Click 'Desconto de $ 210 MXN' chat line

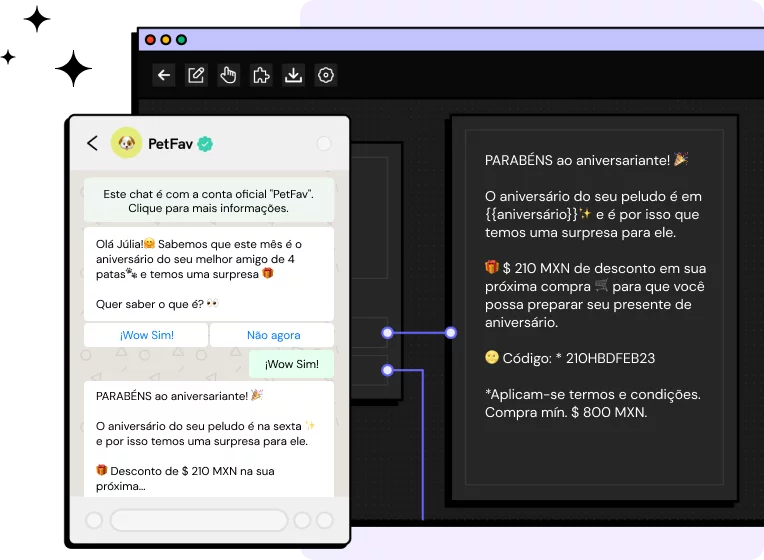tap(185, 471)
